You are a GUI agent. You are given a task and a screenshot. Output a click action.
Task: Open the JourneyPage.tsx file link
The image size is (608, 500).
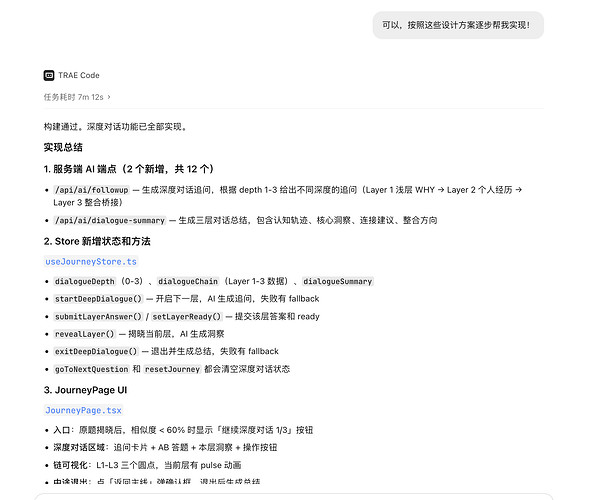coord(83,410)
